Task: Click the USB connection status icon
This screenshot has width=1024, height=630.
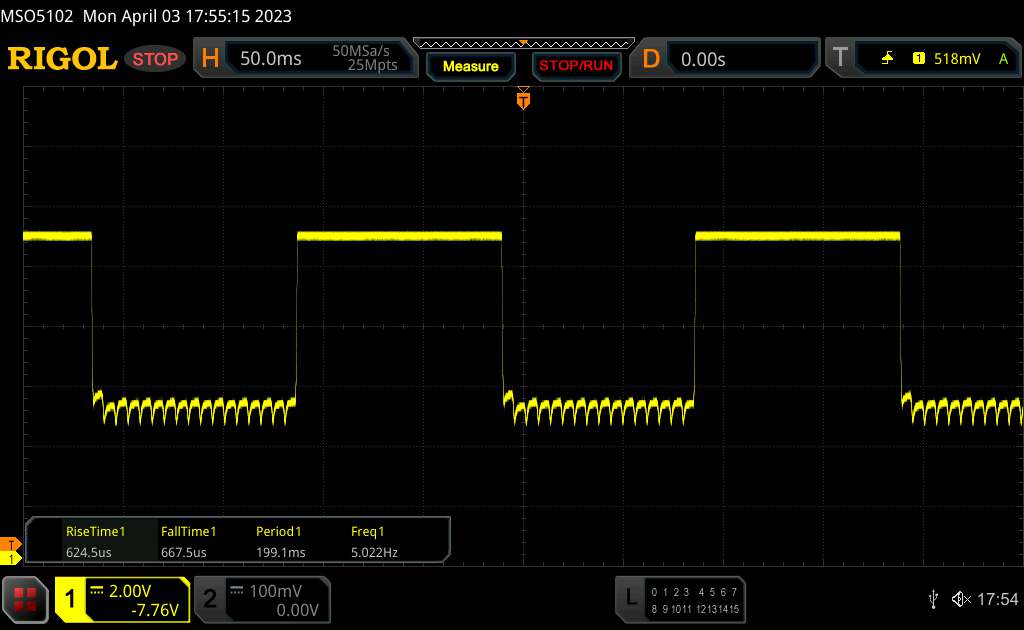Action: [934, 599]
